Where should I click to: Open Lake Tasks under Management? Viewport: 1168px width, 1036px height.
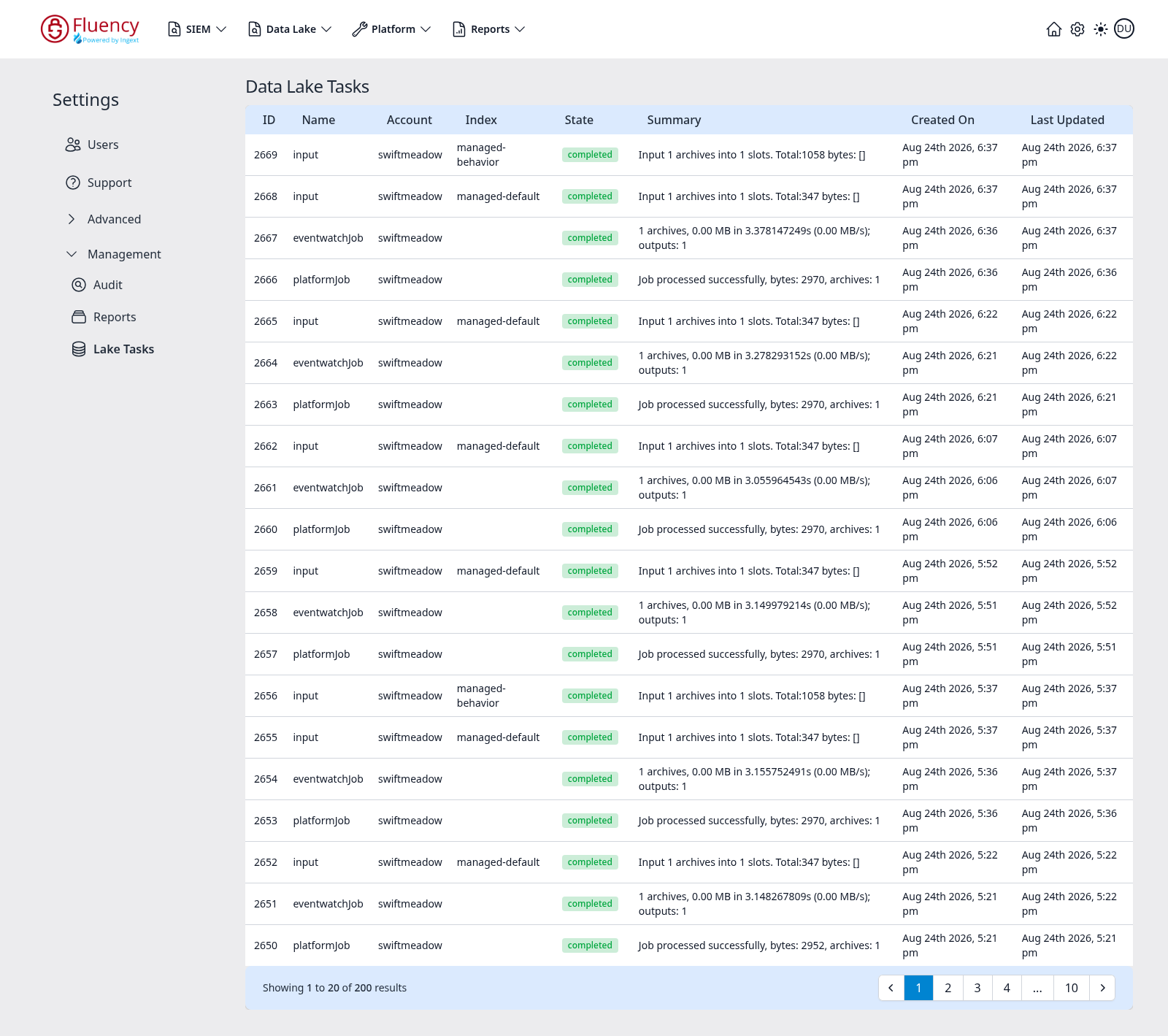[123, 349]
